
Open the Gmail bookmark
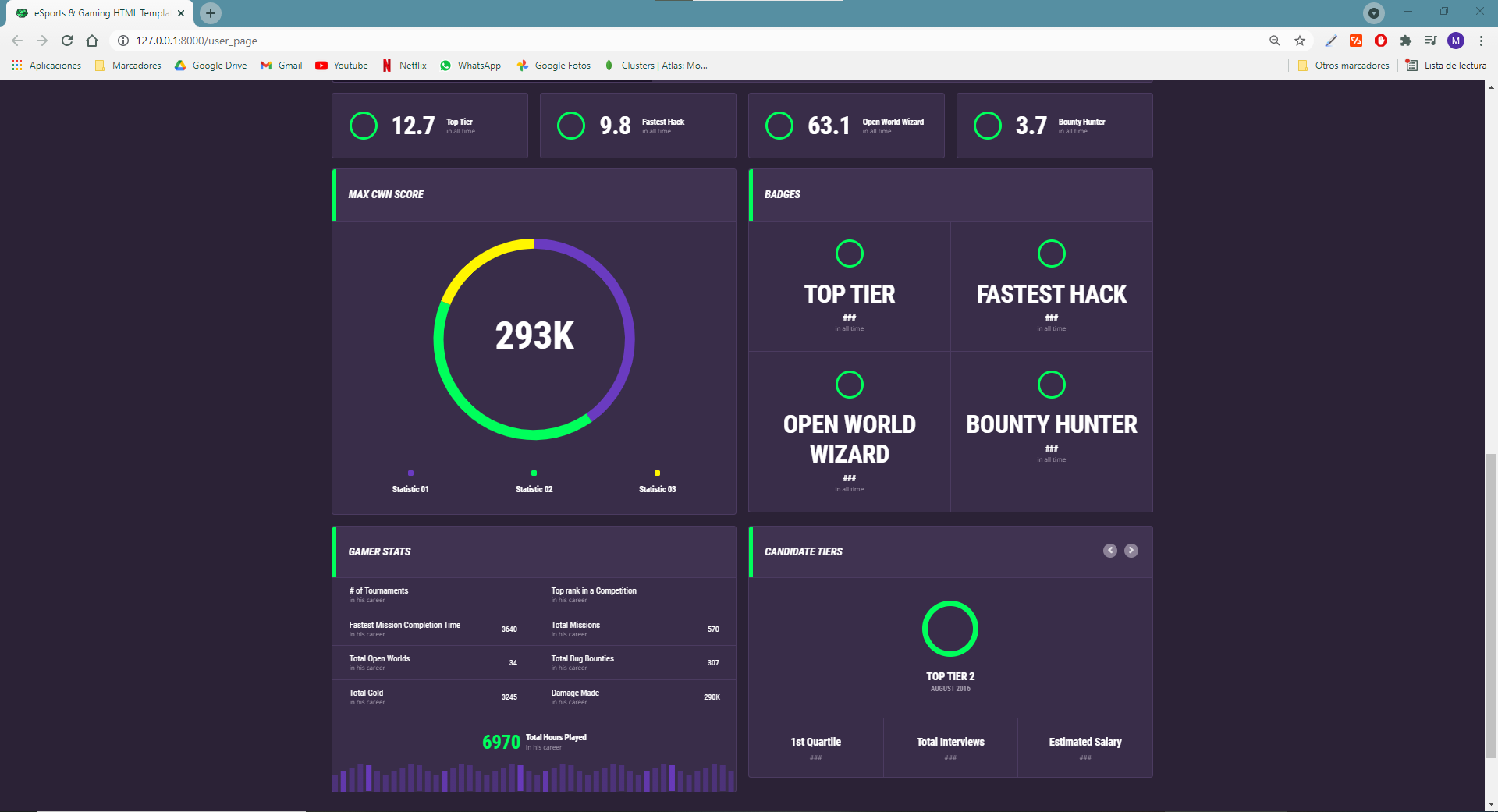[282, 66]
